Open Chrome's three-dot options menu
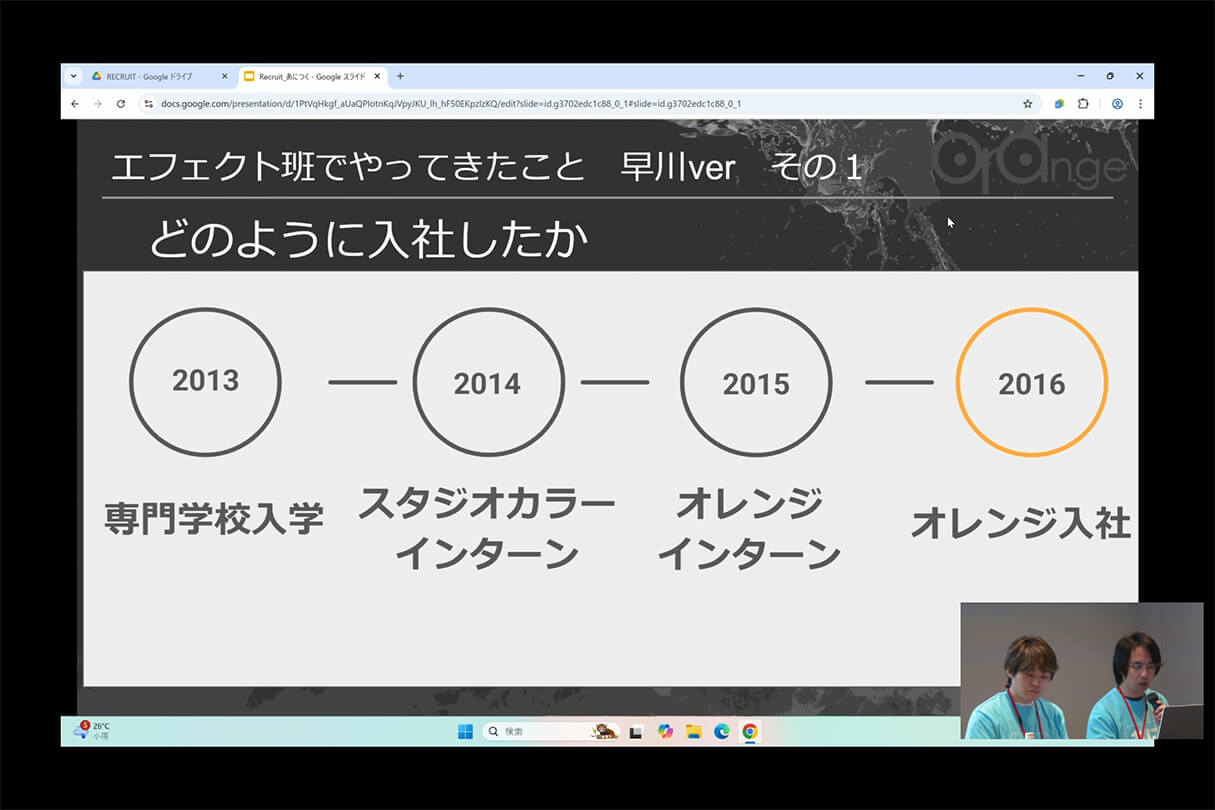The image size is (1215, 810). pos(1141,103)
